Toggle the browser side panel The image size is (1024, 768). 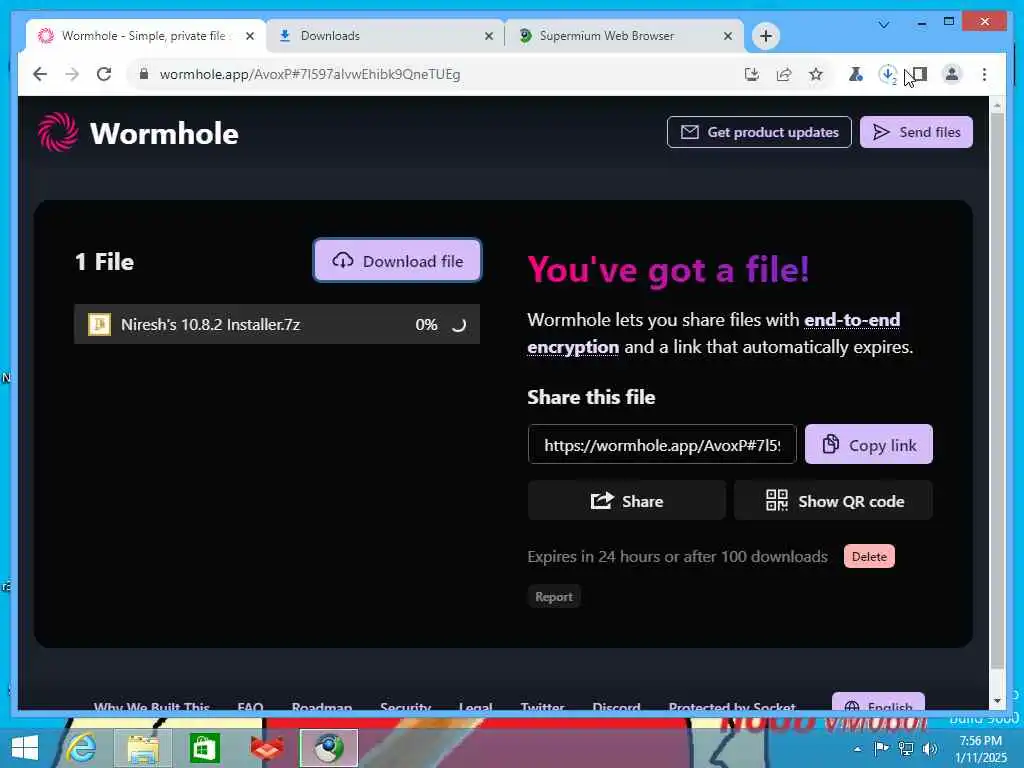coord(919,74)
